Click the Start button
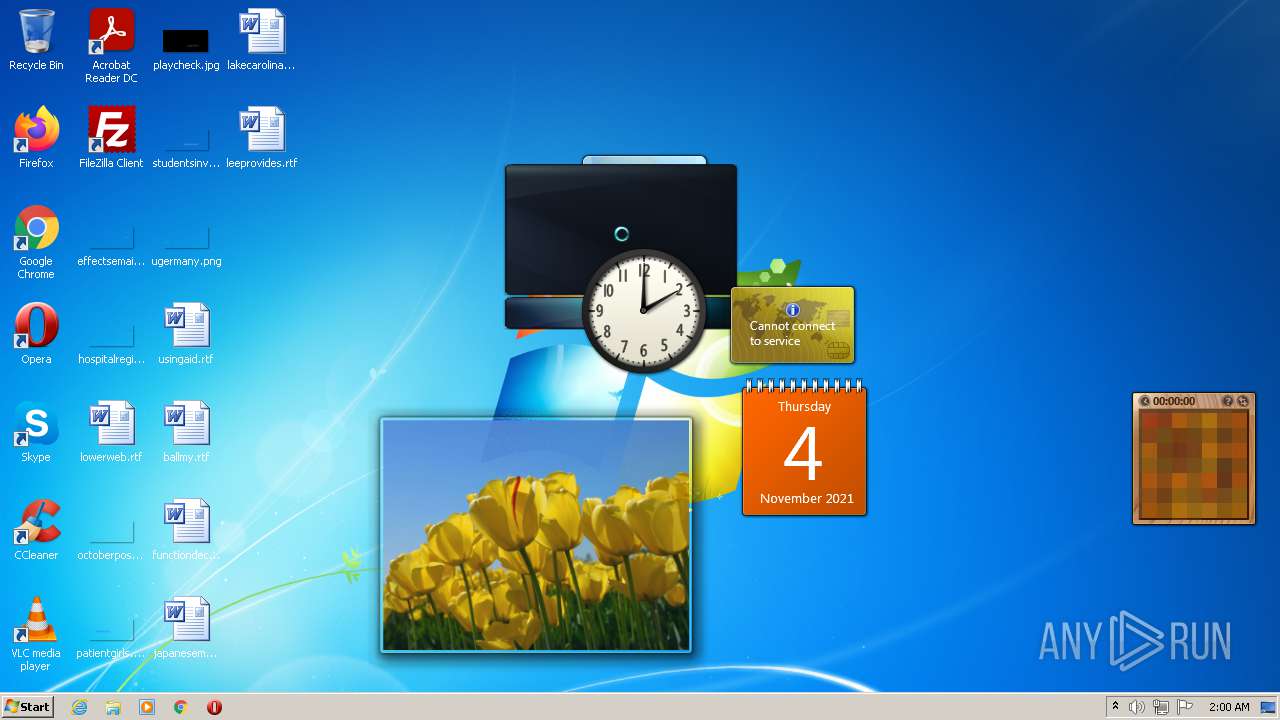Screen dimensions: 1280x720 pos(27,707)
